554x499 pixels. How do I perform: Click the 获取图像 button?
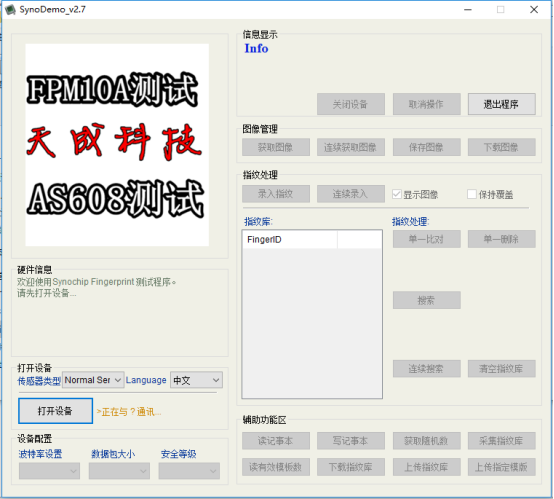(276, 147)
